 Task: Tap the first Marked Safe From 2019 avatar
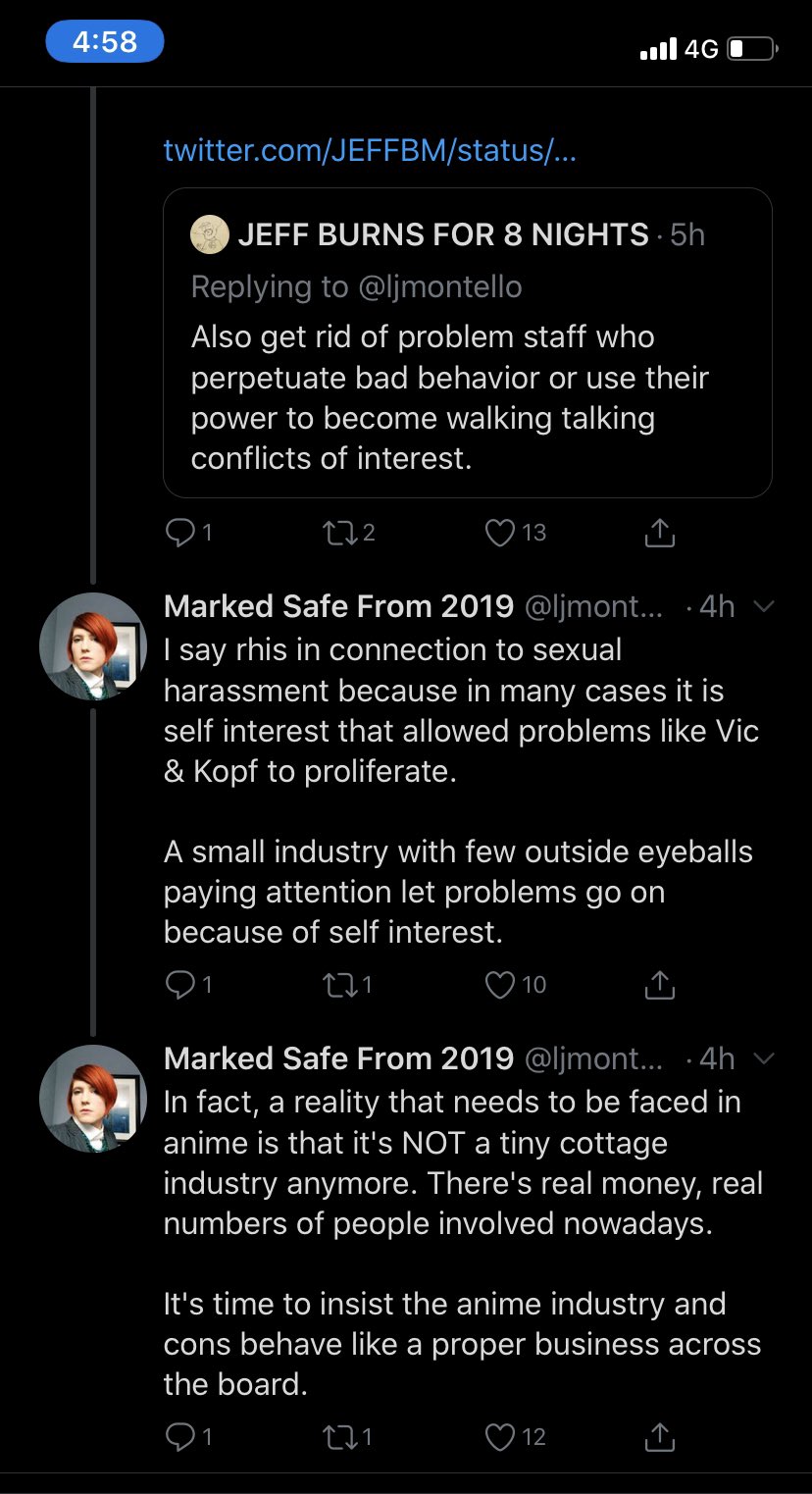(x=93, y=646)
